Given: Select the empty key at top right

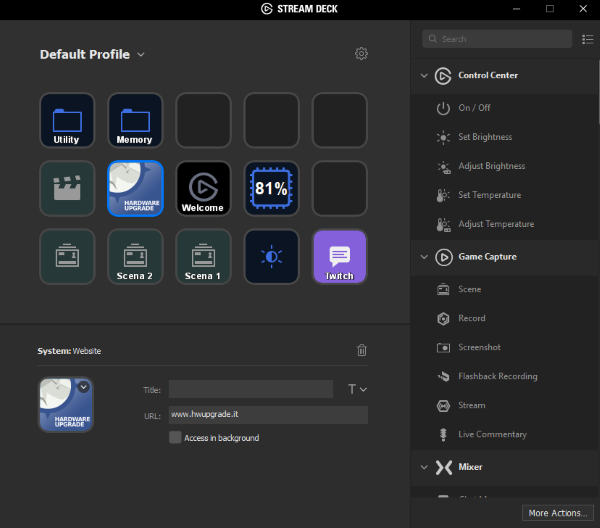Looking at the screenshot, I should (x=339, y=120).
